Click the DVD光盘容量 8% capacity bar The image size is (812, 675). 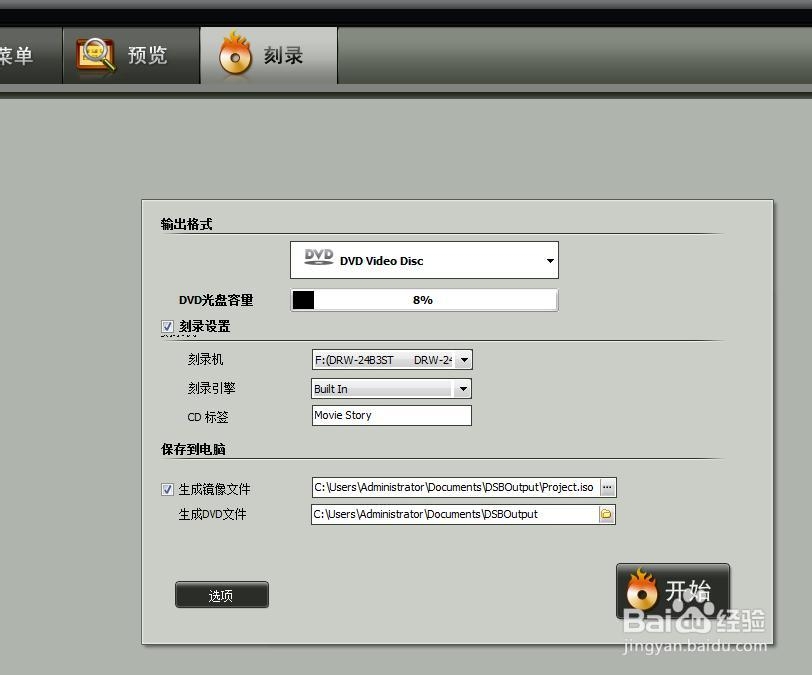[423, 299]
